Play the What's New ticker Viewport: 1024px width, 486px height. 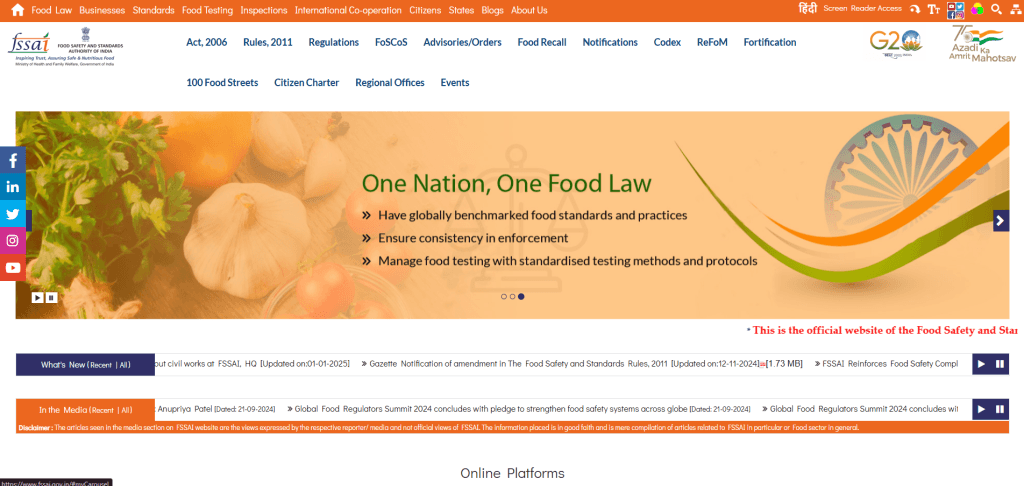pyautogui.click(x=981, y=364)
